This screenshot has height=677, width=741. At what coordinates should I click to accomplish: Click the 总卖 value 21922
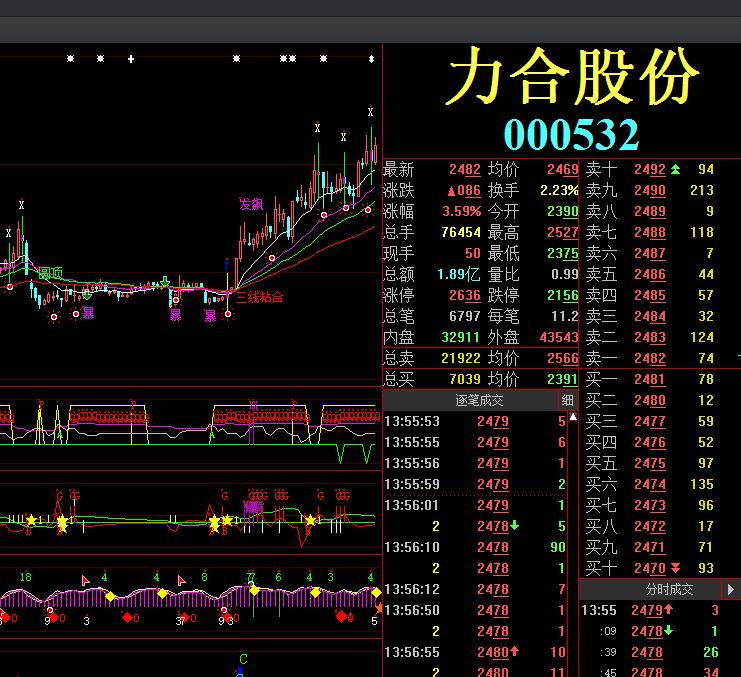461,358
